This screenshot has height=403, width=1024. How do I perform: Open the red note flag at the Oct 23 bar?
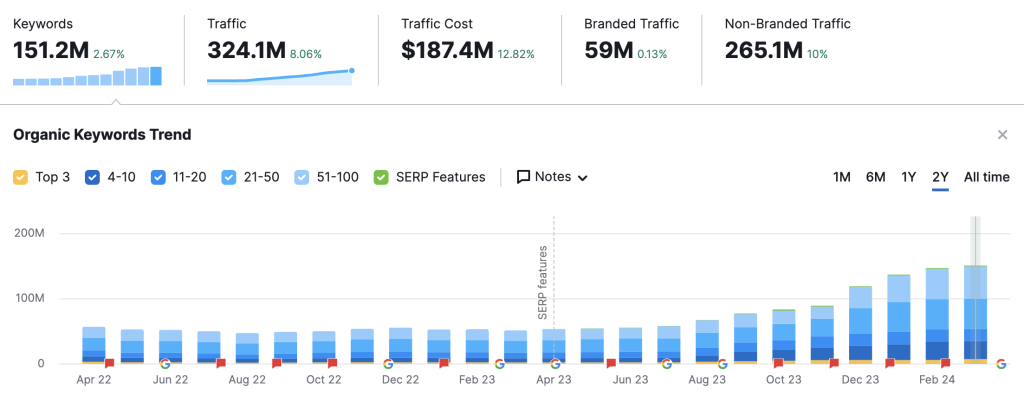tap(778, 364)
